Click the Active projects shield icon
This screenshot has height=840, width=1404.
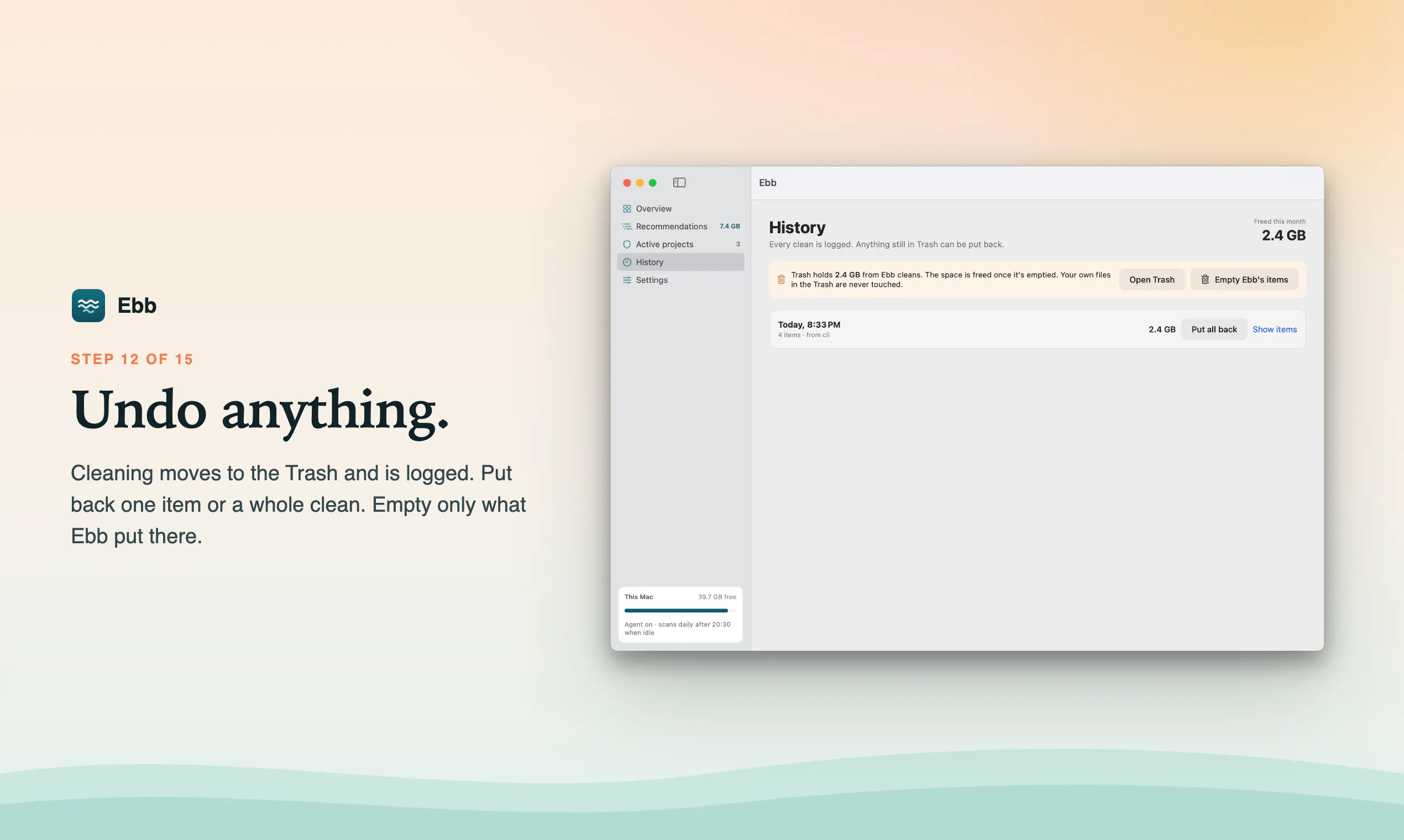pyautogui.click(x=627, y=244)
